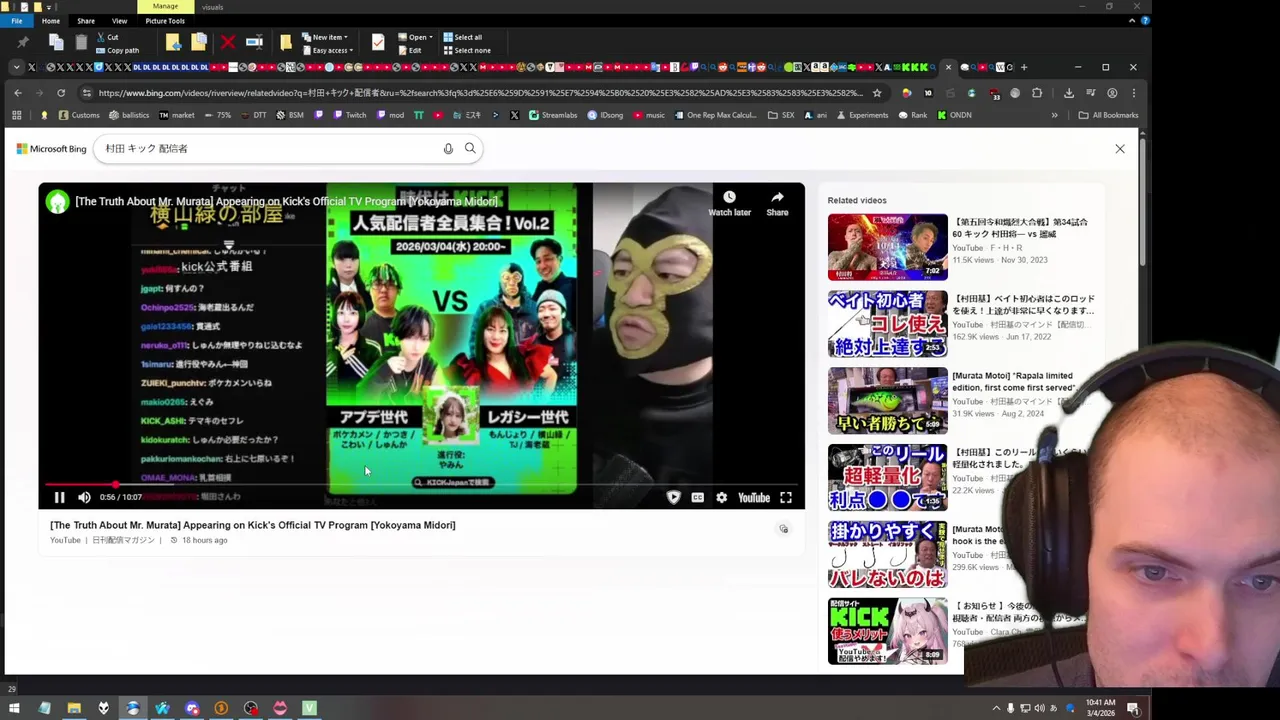
Task: Open Rapala limited edition video title
Action: coord(1013,381)
